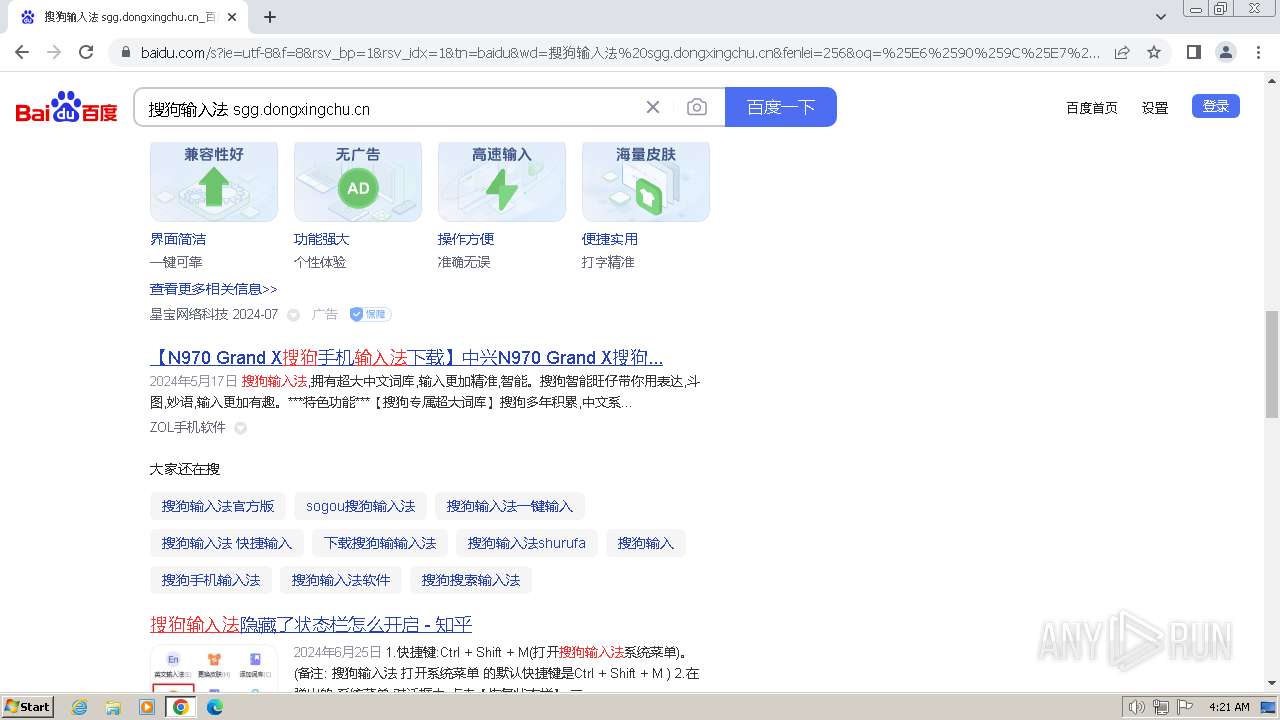
Task: Open 界面简洁 link
Action: [178, 239]
